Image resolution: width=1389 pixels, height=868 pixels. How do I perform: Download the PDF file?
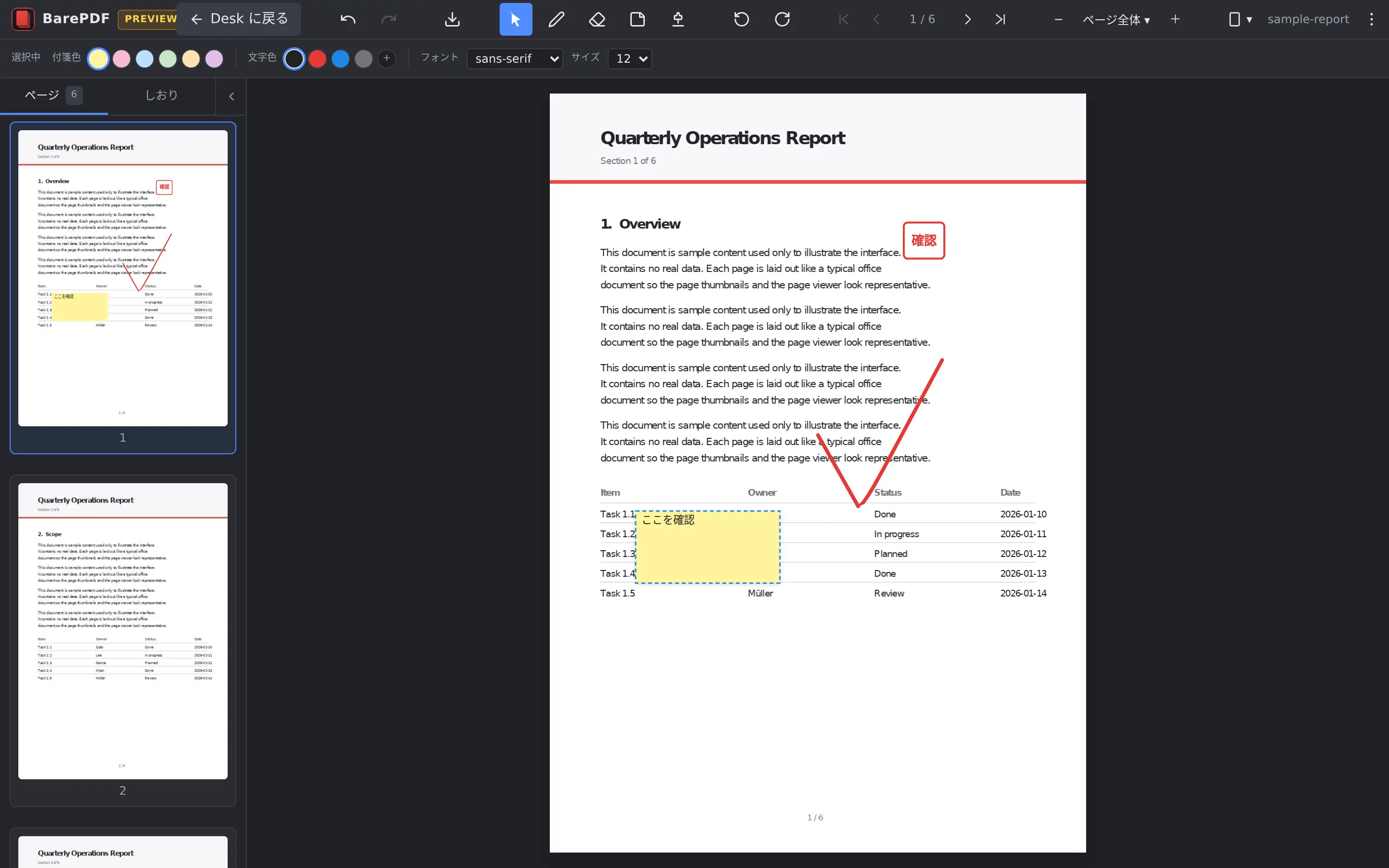[452, 19]
